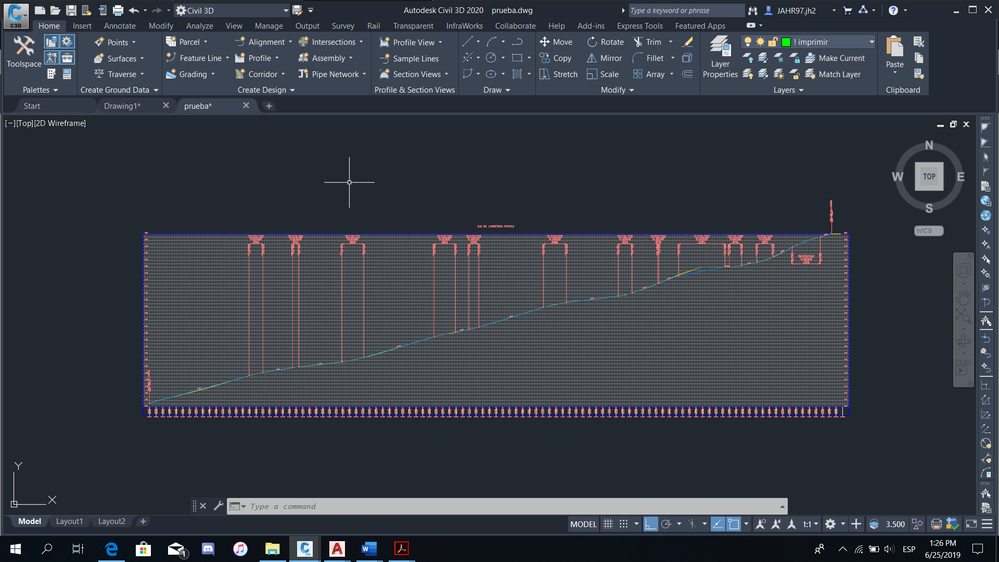Click the Paste button
The width and height of the screenshot is (999, 562).
pos(895,56)
